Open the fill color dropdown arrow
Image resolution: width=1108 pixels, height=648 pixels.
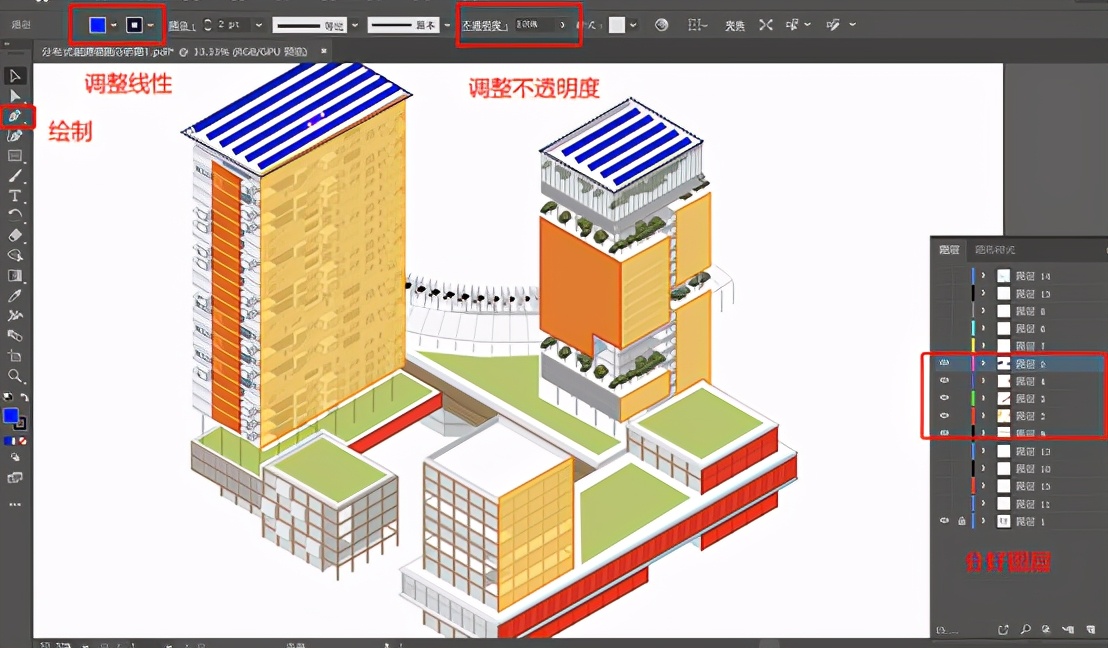pyautogui.click(x=114, y=25)
